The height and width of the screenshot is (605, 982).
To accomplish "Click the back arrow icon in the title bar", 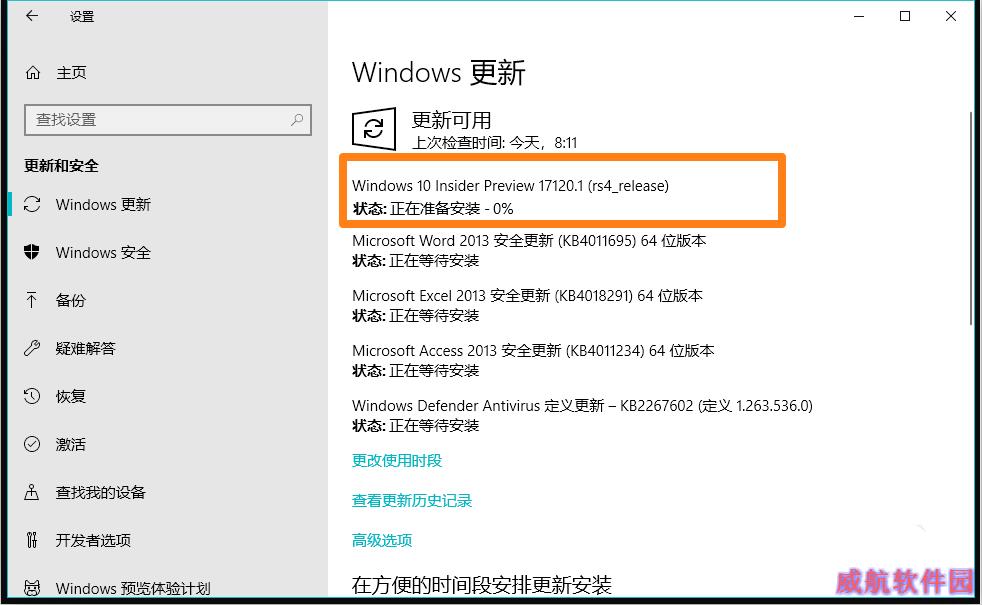I will coord(32,16).
